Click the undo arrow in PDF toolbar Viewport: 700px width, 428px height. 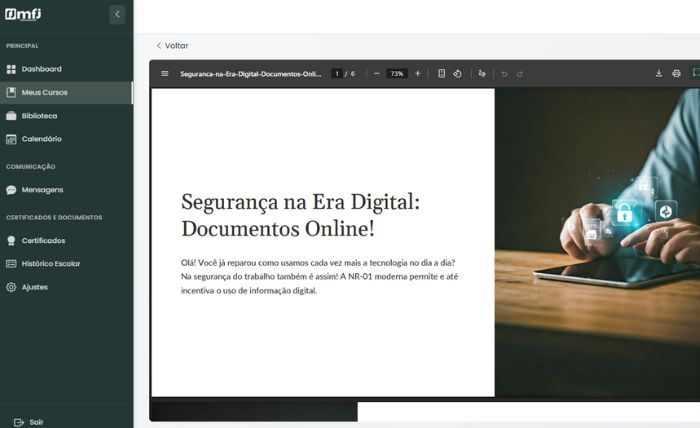[504, 73]
